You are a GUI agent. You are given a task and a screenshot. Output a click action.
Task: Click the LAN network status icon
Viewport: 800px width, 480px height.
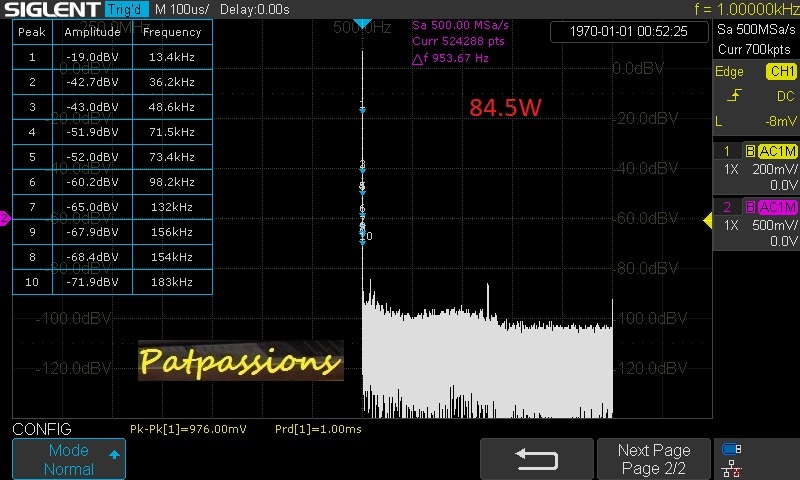click(732, 467)
